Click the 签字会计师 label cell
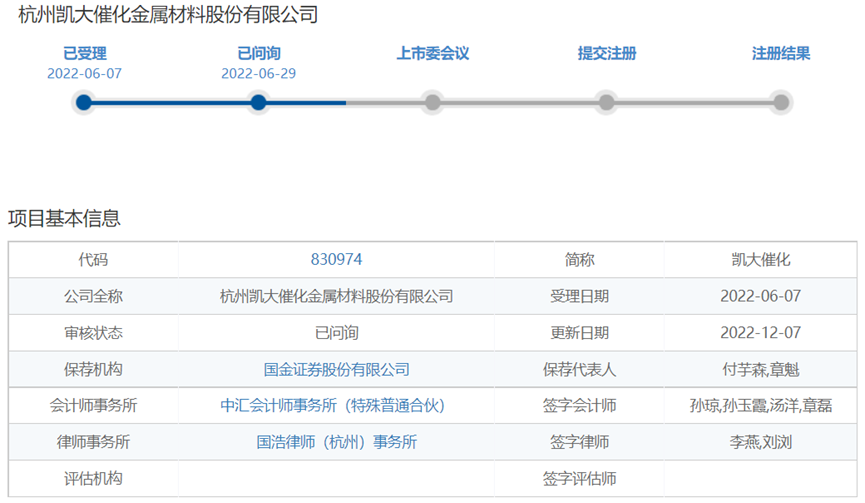Viewport: 865px width, 503px height. 579,405
